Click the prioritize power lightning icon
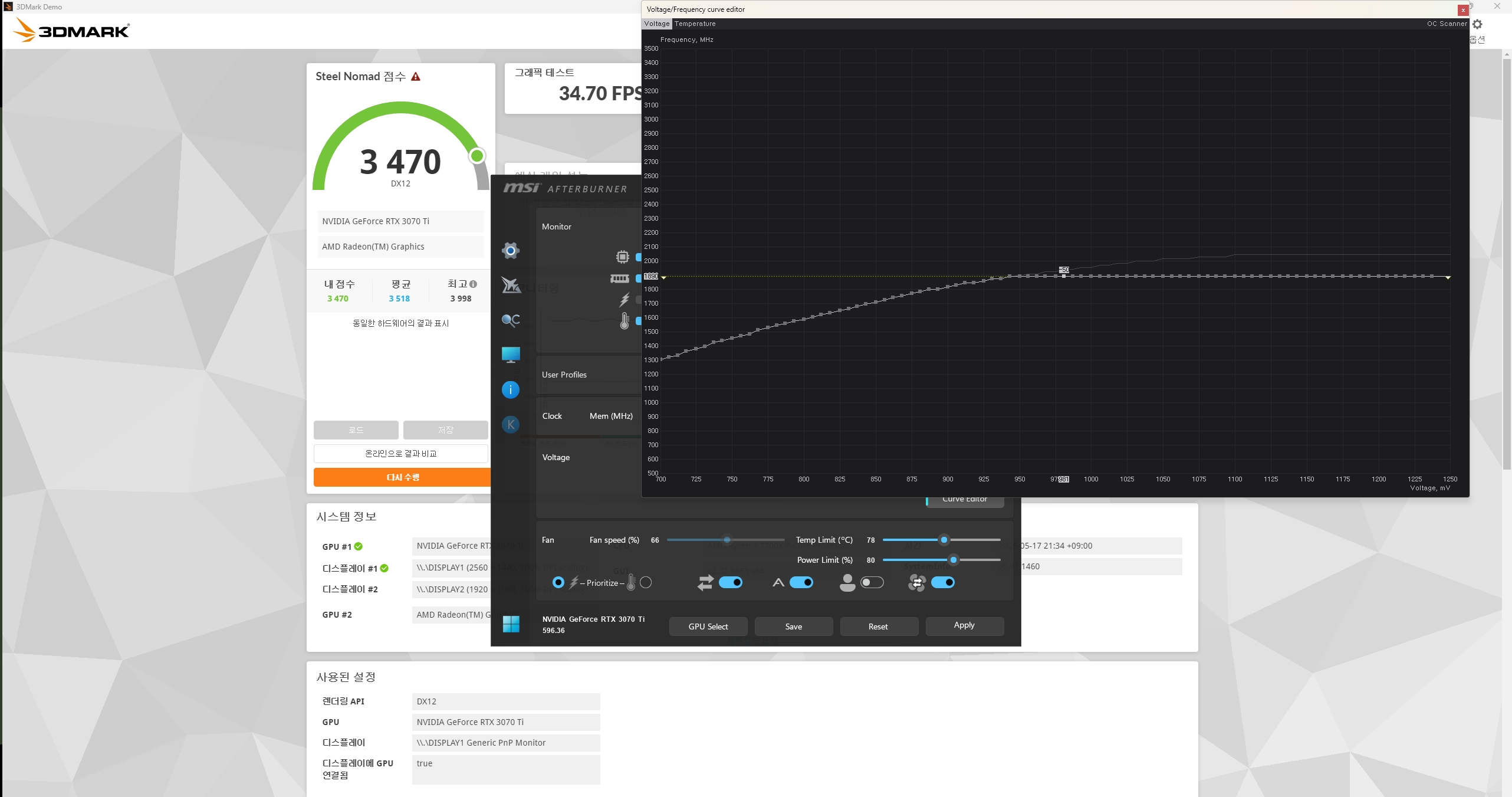The height and width of the screenshot is (797, 1512). coord(573,583)
